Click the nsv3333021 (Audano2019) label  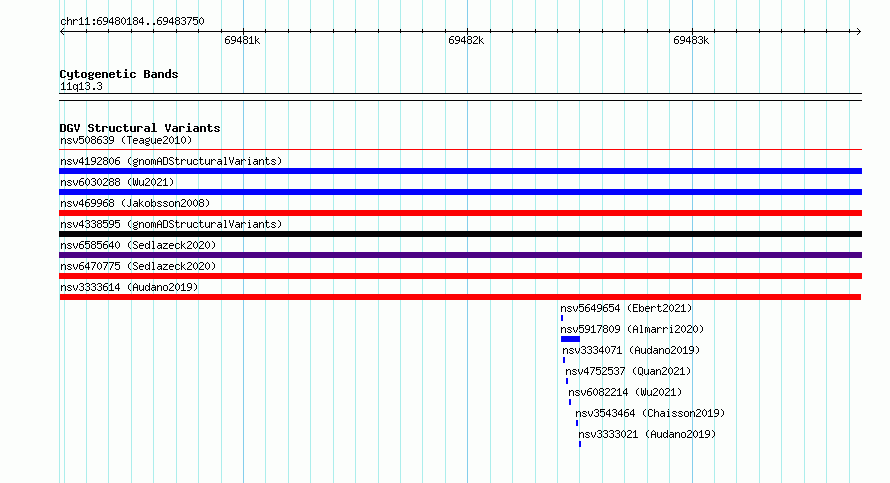(x=647, y=434)
